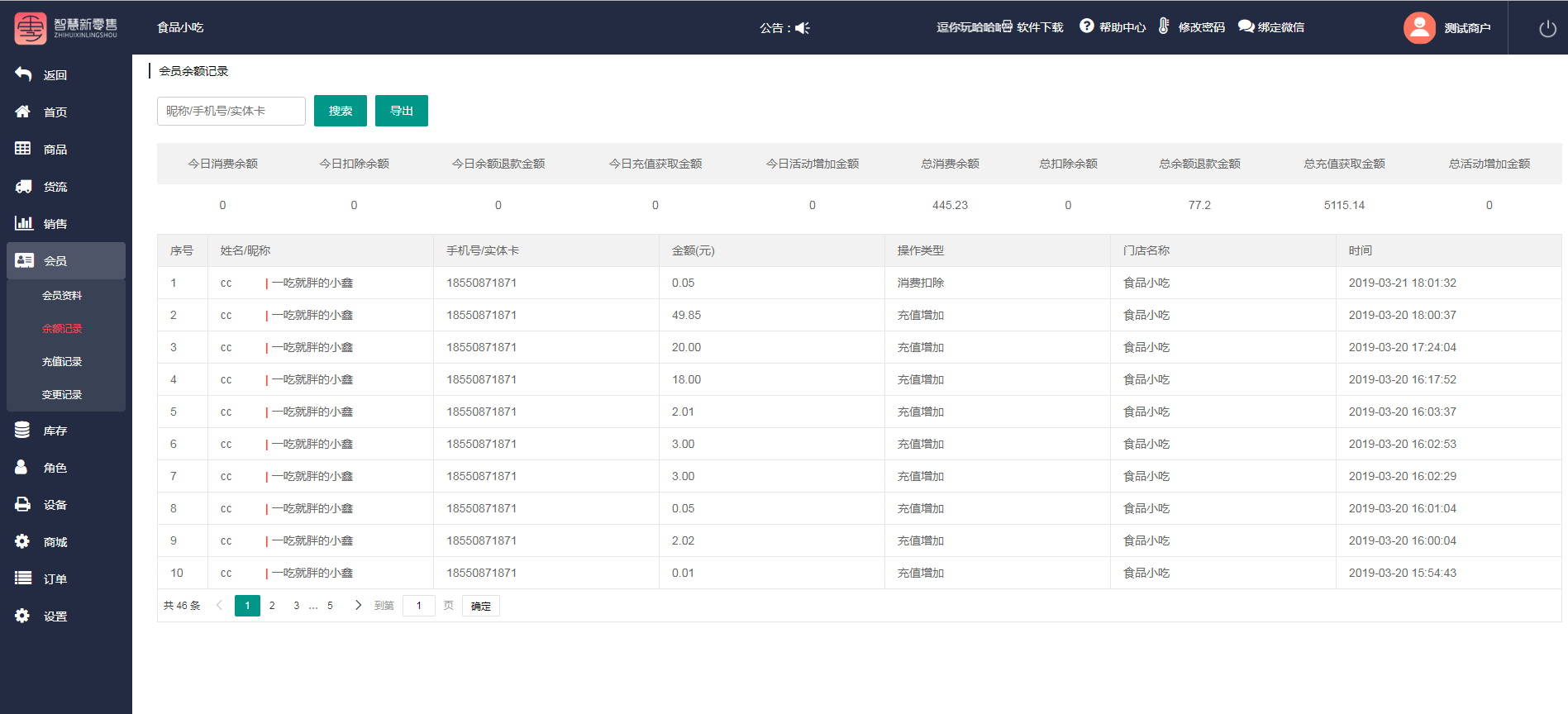This screenshot has height=714, width=1568.
Task: Select current page 1 button
Action: pyautogui.click(x=247, y=606)
